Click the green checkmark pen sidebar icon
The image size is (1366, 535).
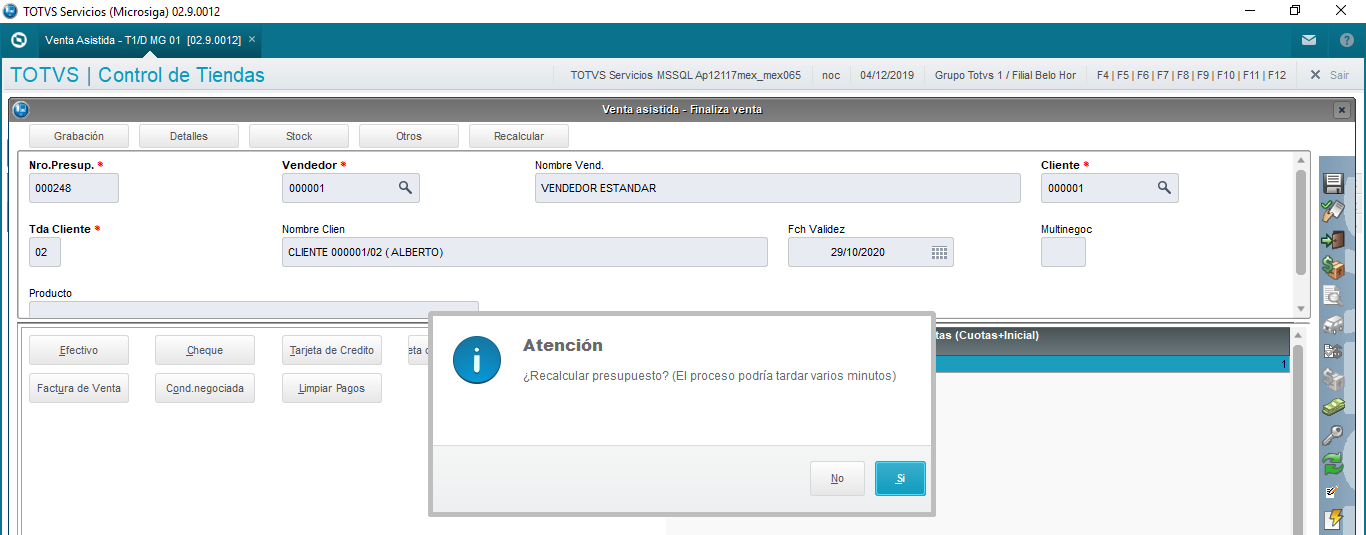[1333, 211]
